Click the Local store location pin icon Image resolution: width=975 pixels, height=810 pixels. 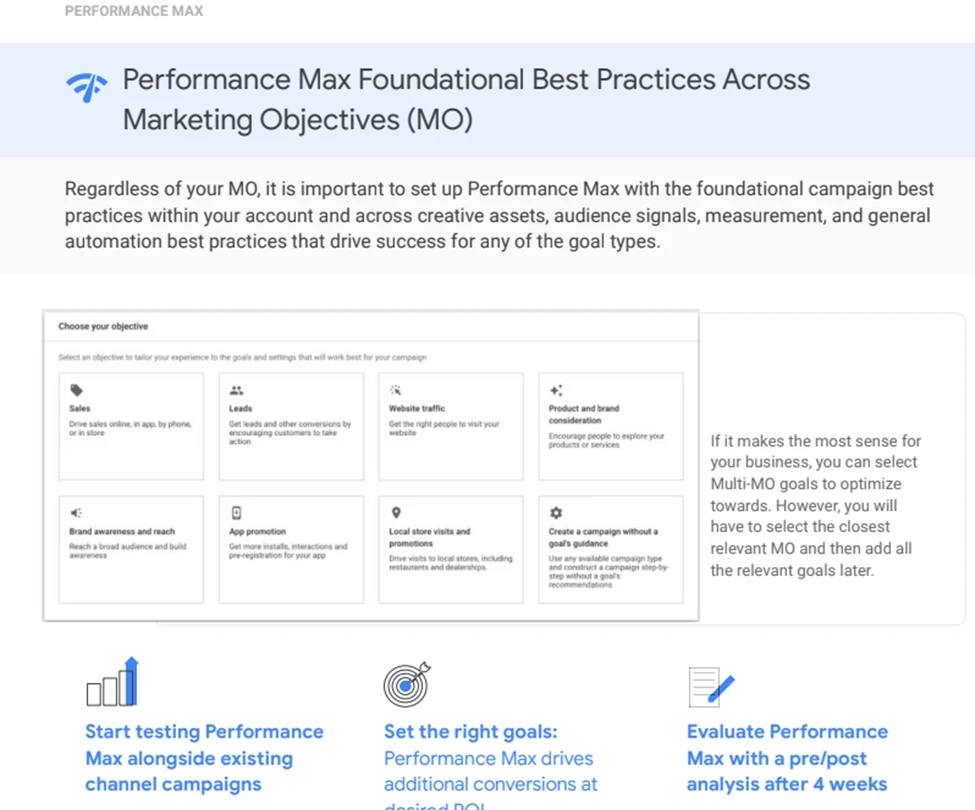point(396,513)
